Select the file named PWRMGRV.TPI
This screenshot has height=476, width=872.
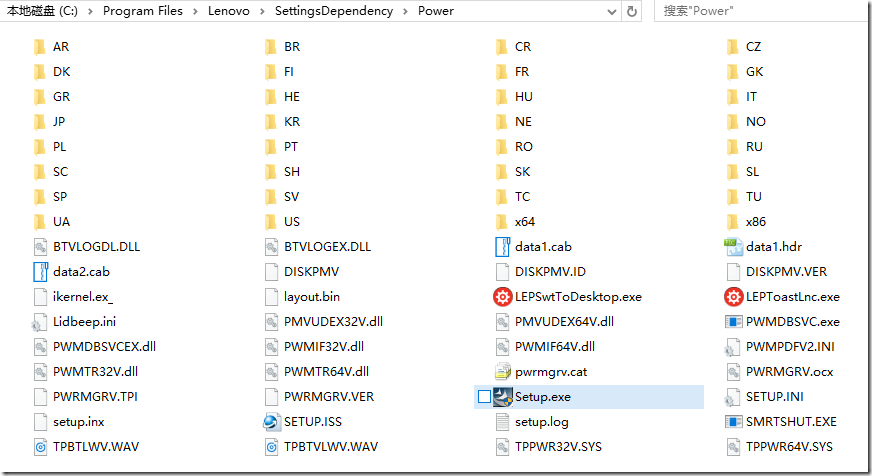(x=95, y=396)
